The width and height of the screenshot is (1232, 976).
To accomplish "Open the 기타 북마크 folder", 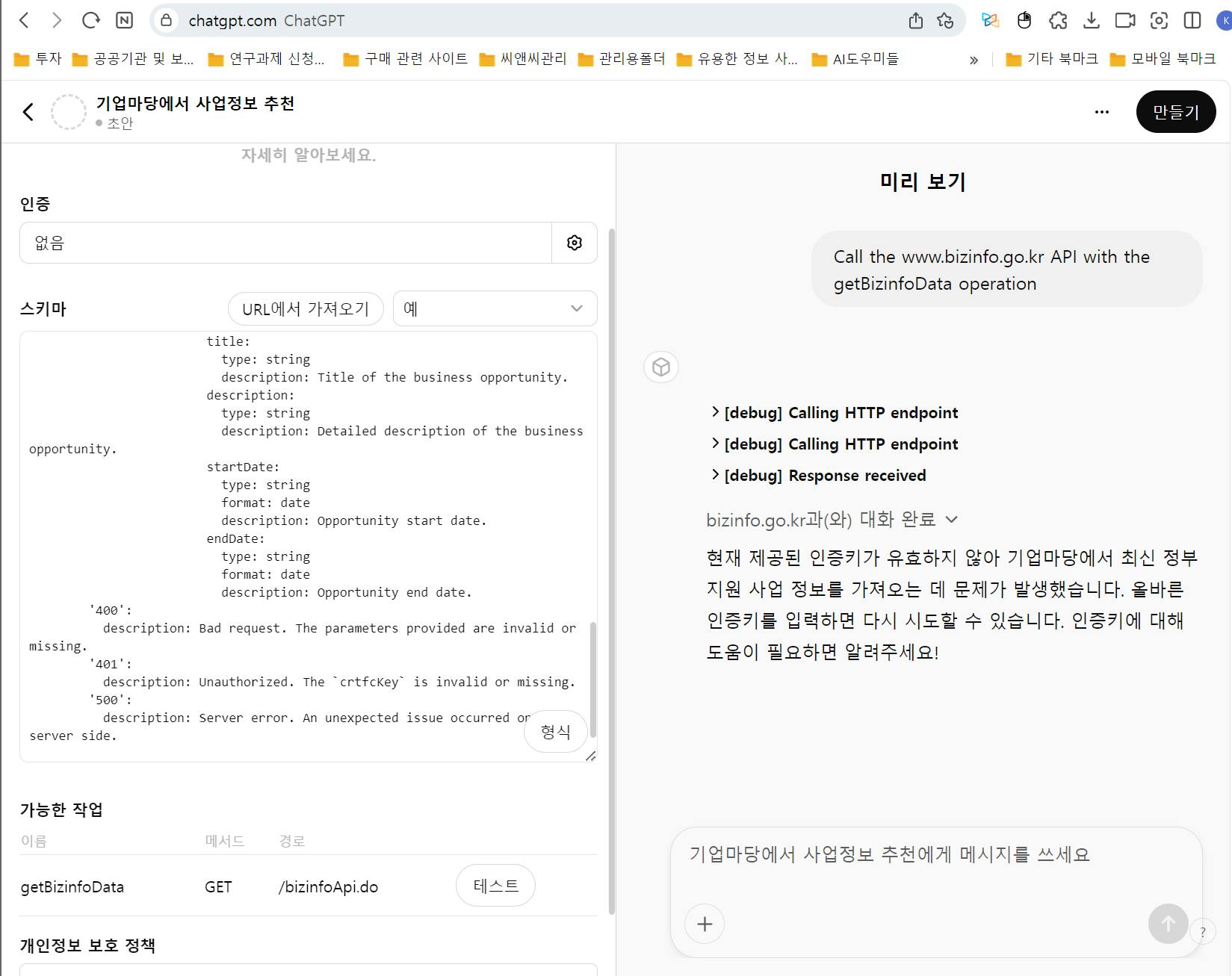I will tap(1052, 59).
